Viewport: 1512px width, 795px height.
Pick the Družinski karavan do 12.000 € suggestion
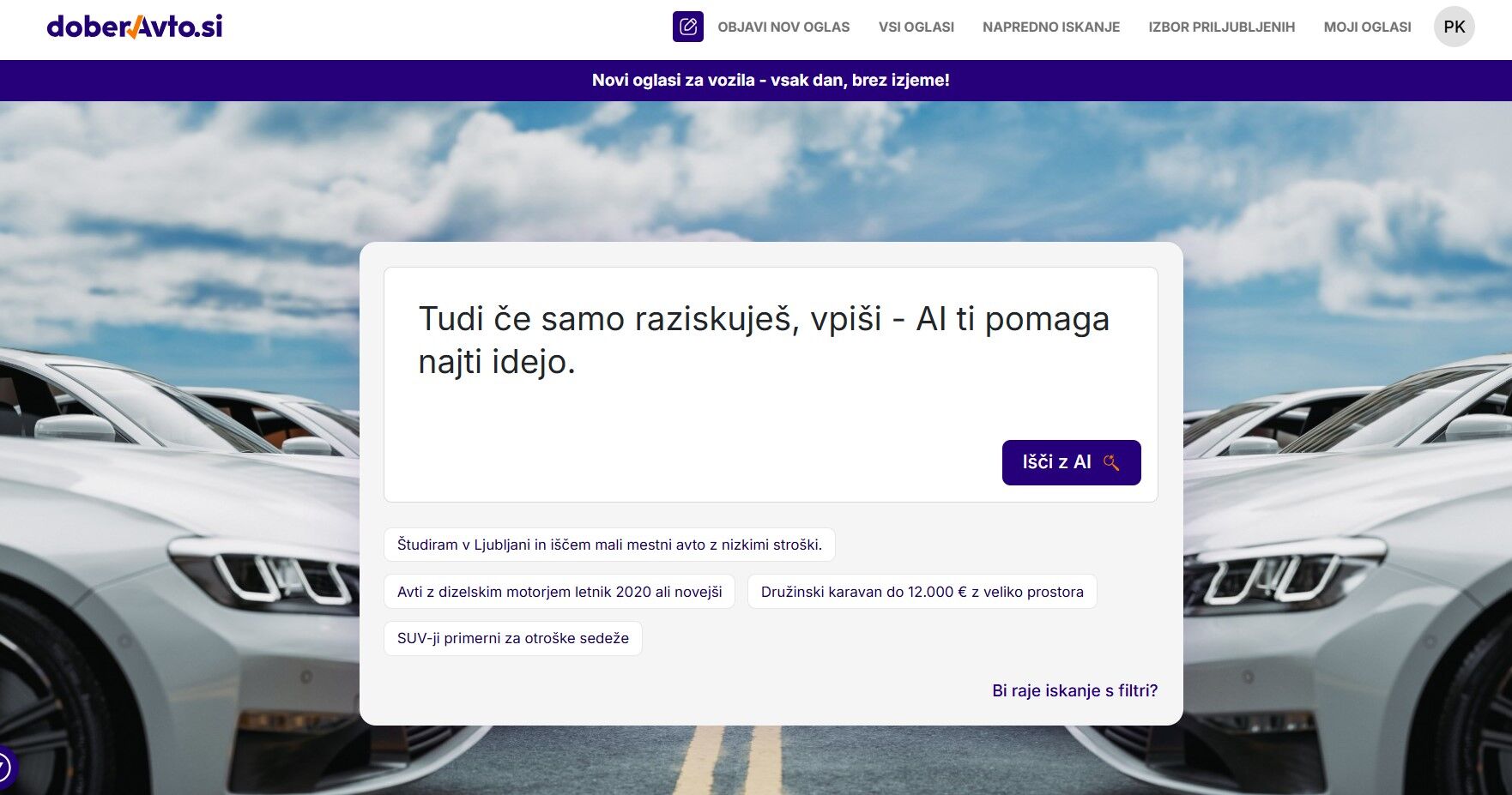(922, 592)
